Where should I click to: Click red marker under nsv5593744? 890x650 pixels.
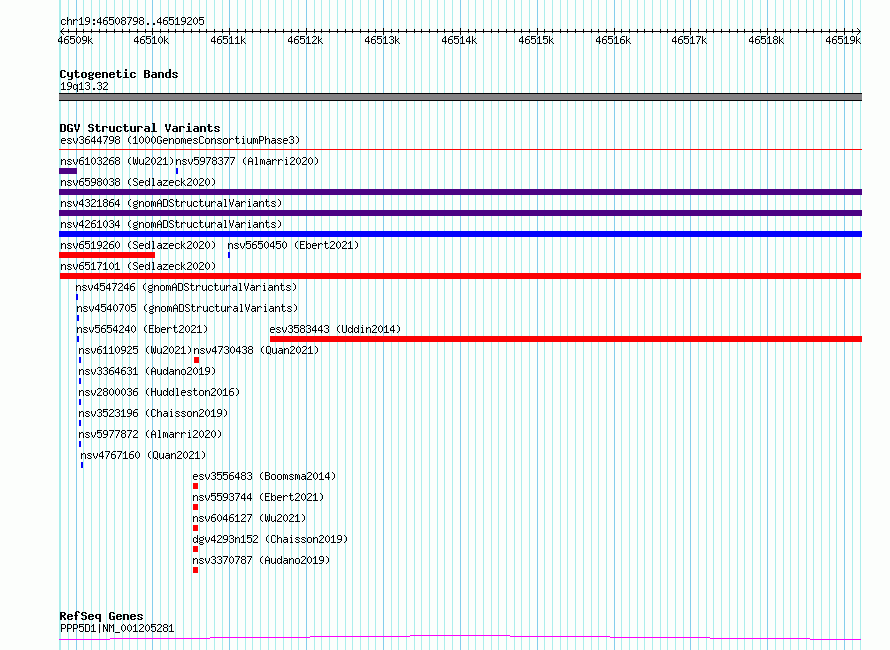click(x=195, y=507)
